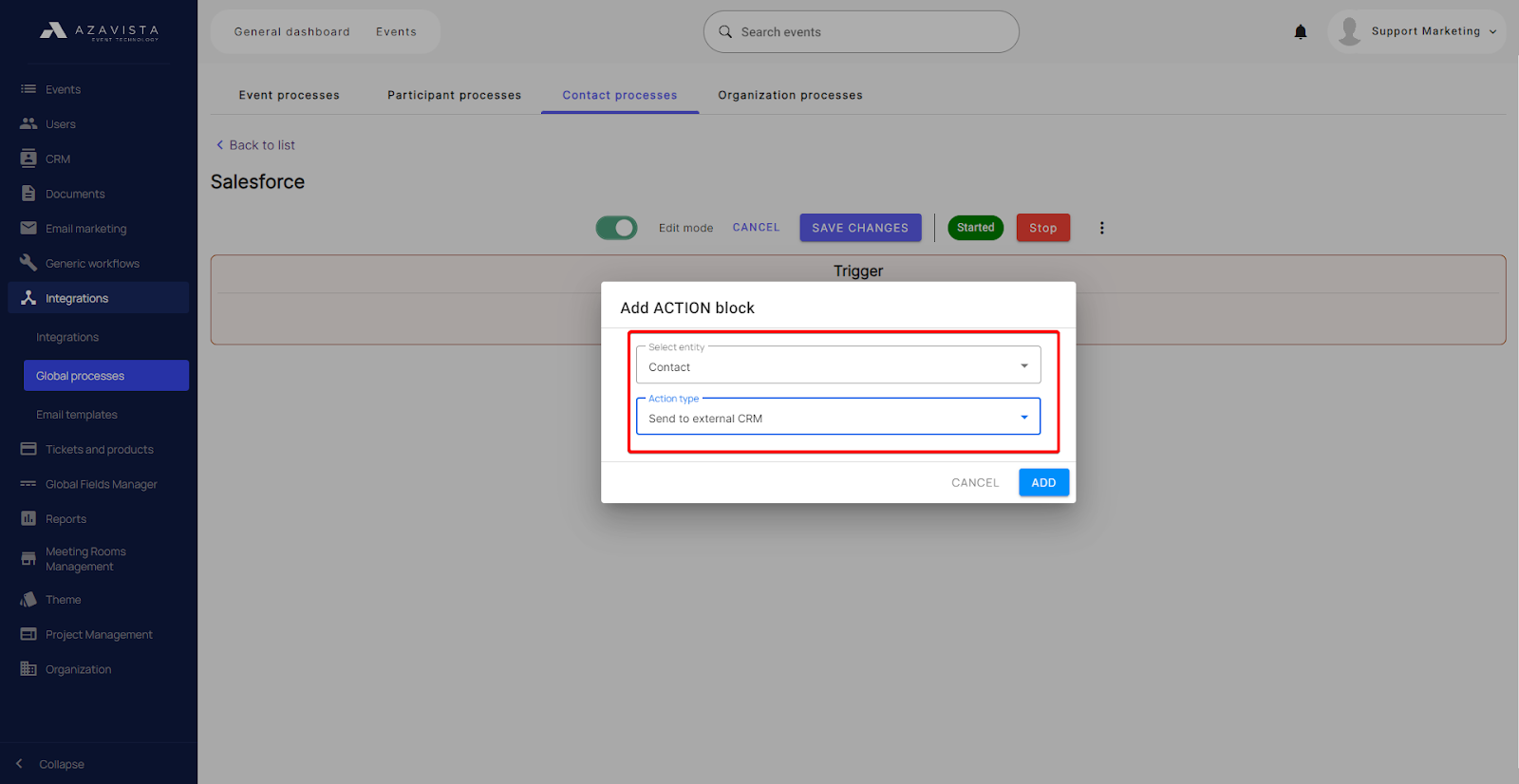The height and width of the screenshot is (784, 1519).
Task: Click the Events list icon in sidebar
Action: [28, 89]
